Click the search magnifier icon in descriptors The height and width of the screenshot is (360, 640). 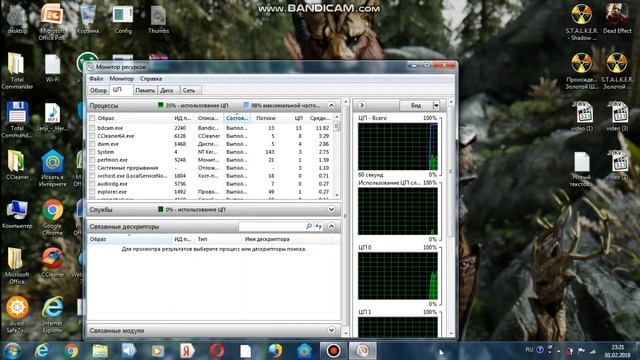coord(309,226)
